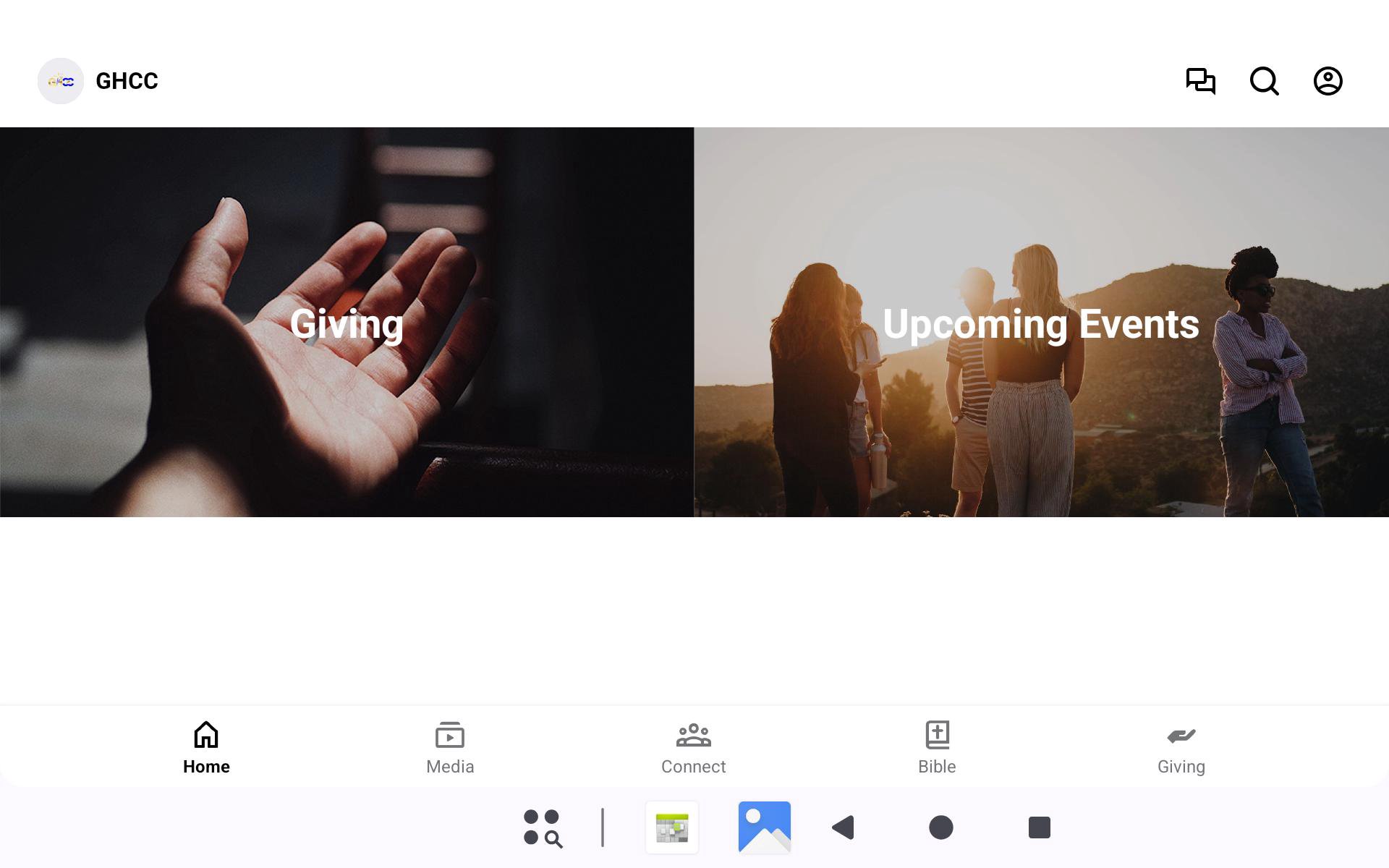Launch the gallery photos app in taskbar

coord(764,827)
